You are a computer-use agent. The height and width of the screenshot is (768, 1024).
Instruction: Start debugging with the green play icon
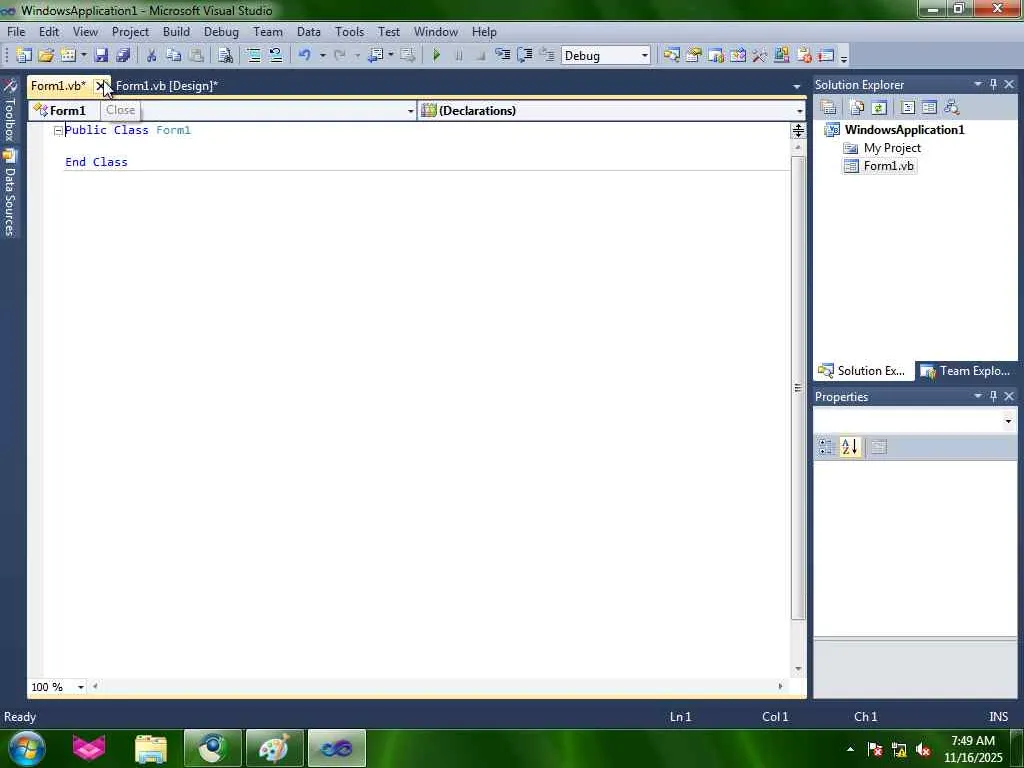tap(436, 56)
